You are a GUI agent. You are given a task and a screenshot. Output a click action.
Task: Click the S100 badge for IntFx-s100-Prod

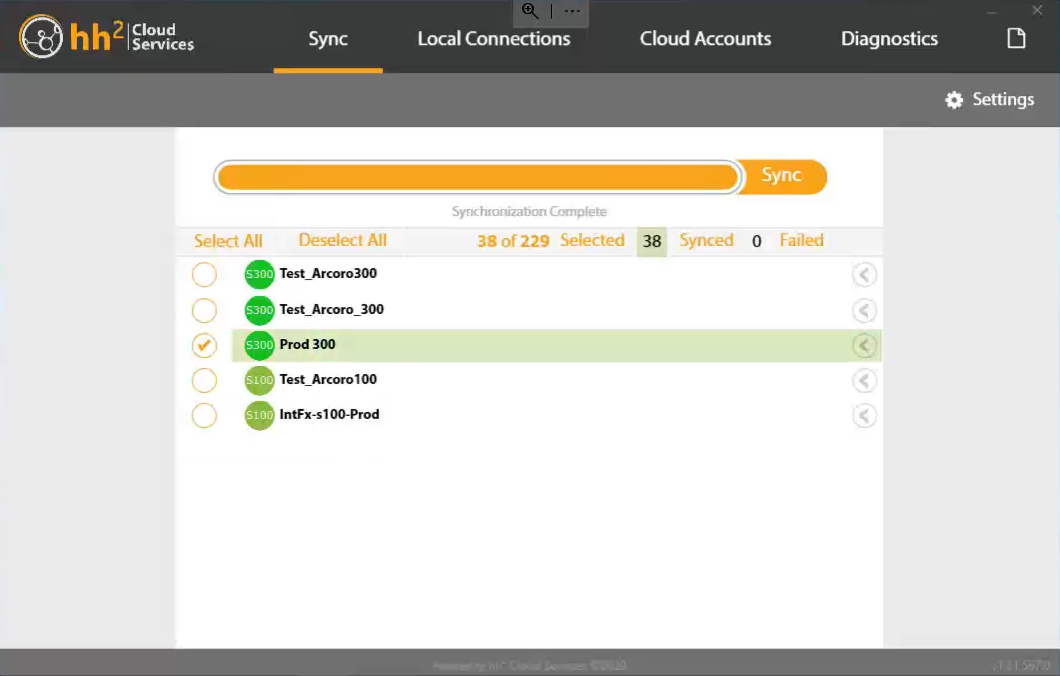(259, 415)
